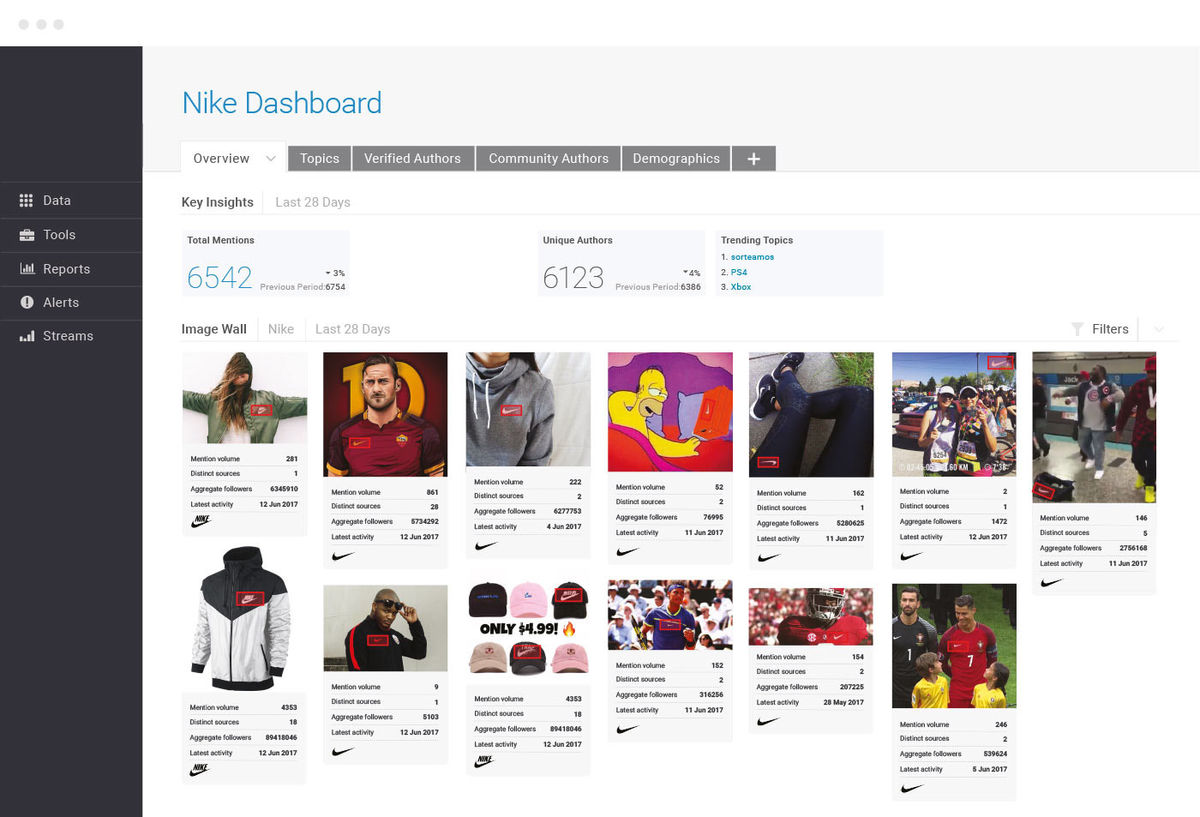Open the Xbox trending topic link

pos(741,287)
